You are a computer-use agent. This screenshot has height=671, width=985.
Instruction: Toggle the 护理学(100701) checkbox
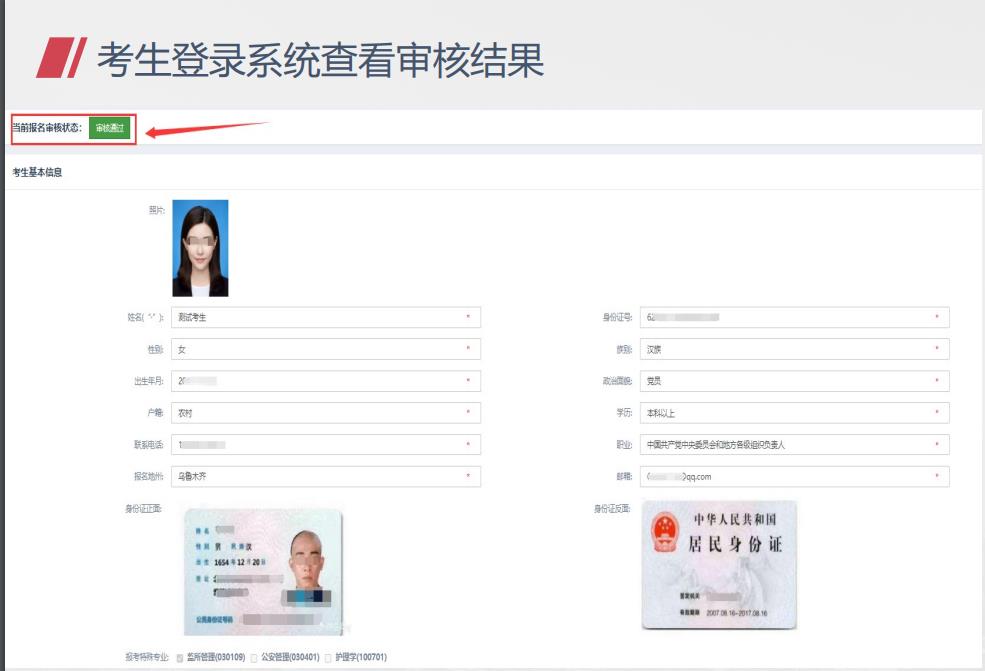(x=328, y=658)
